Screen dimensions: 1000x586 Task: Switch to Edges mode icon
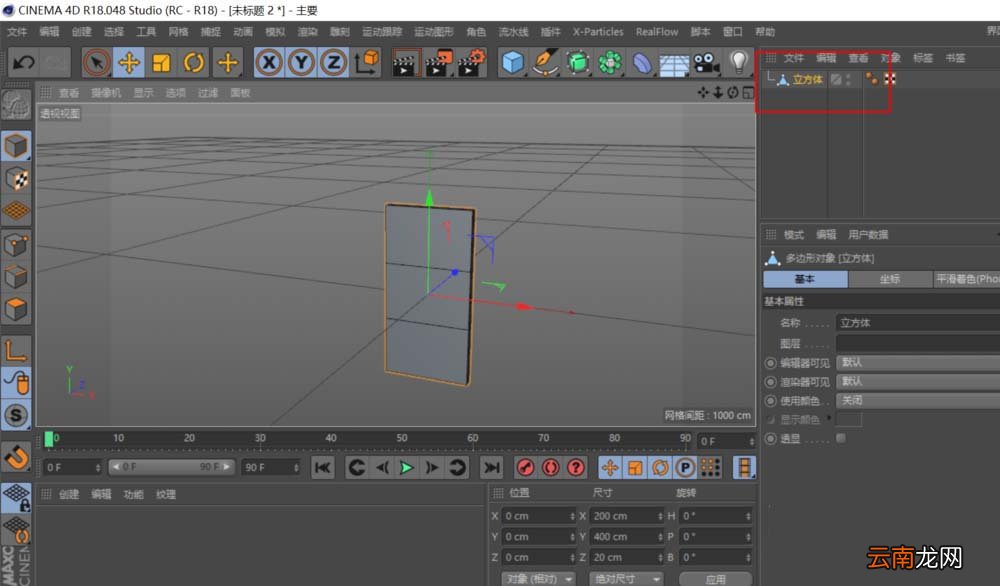coord(16,277)
